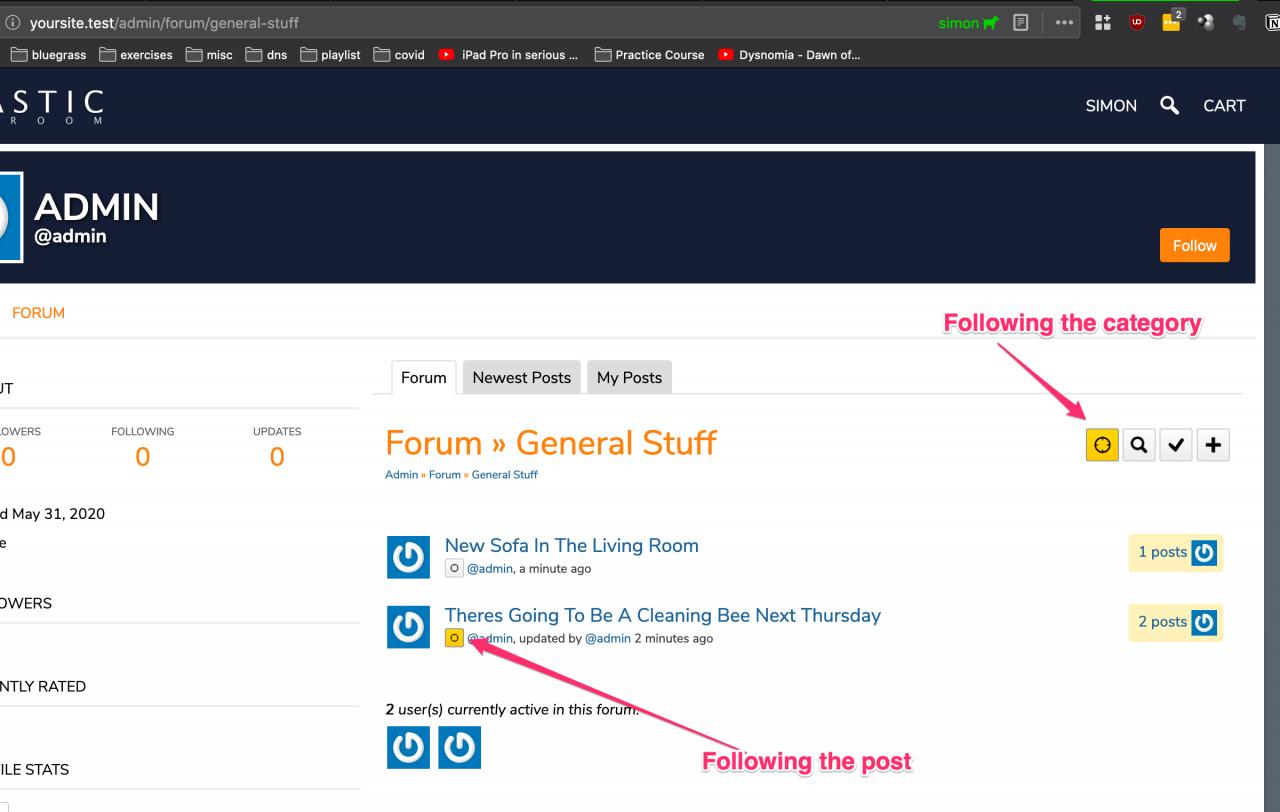Viewport: 1280px width, 812px height.
Task: Open the site search icon in header
Action: 1169,105
